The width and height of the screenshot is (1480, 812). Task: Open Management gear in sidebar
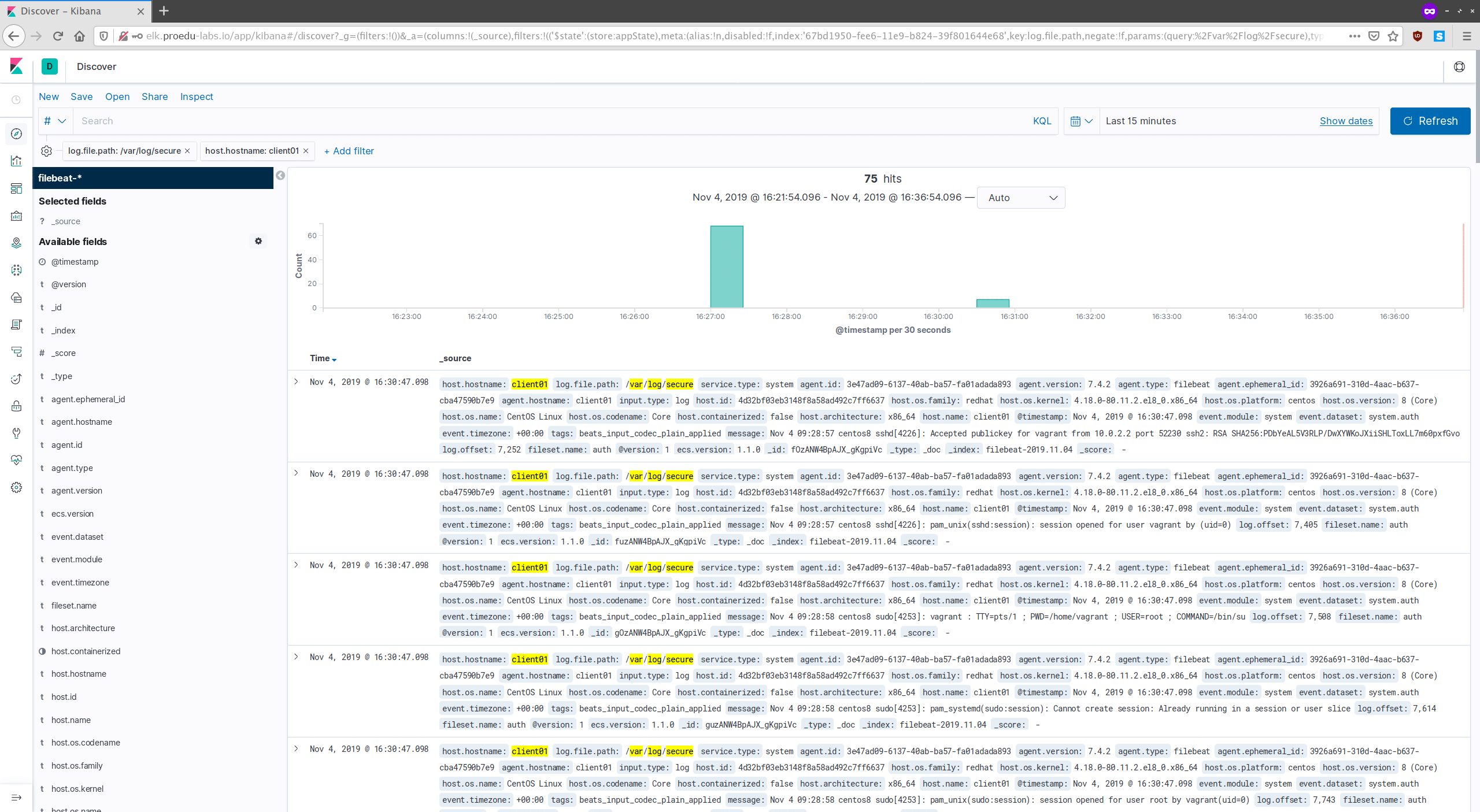point(16,487)
